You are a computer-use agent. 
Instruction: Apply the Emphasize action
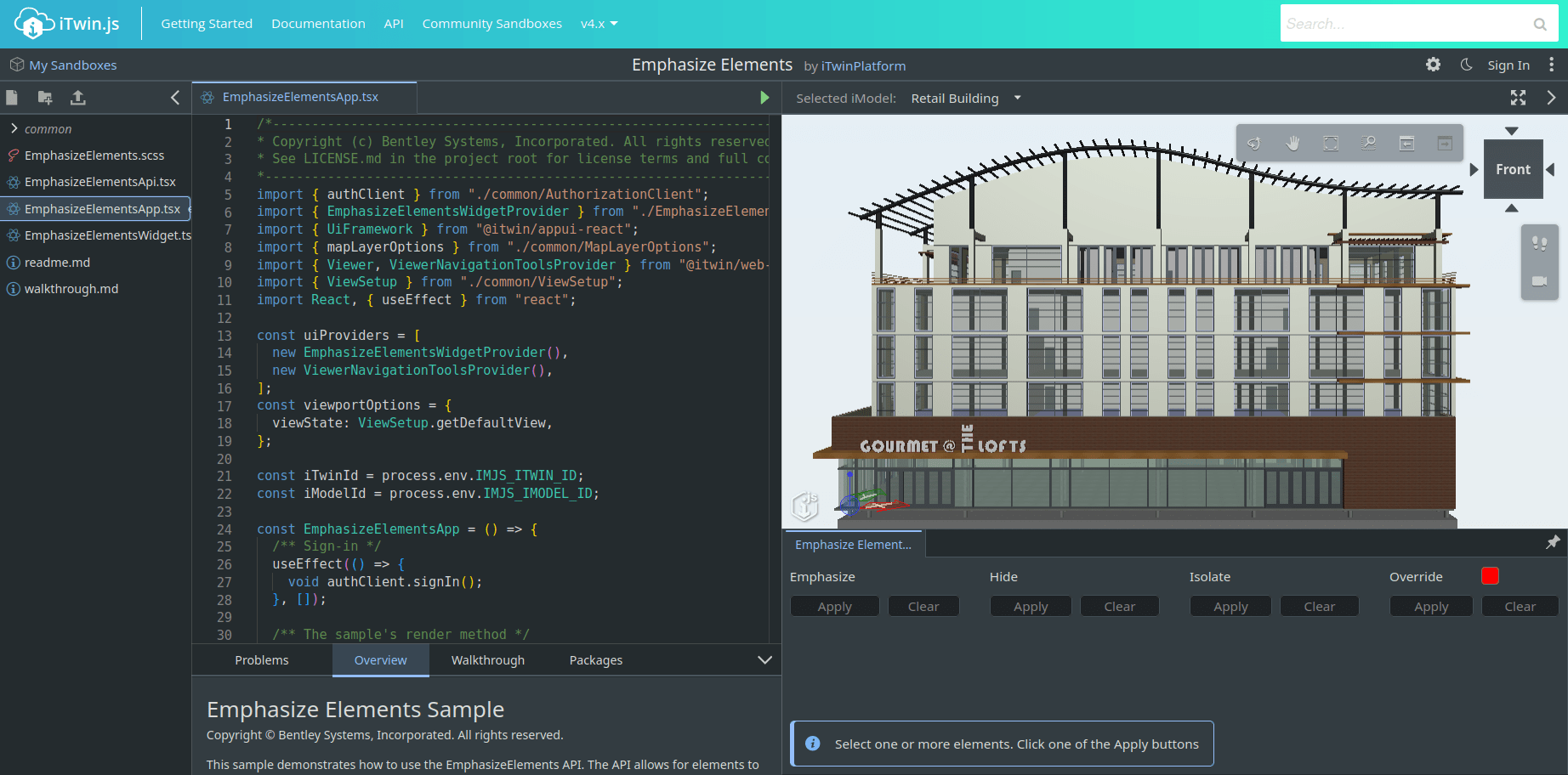835,606
